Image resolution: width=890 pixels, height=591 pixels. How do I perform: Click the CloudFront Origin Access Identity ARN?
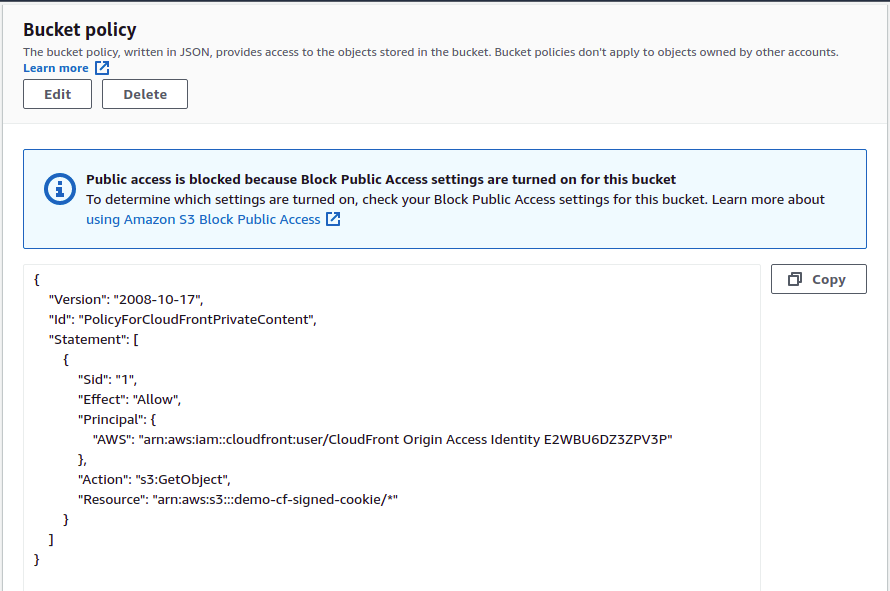(411, 439)
